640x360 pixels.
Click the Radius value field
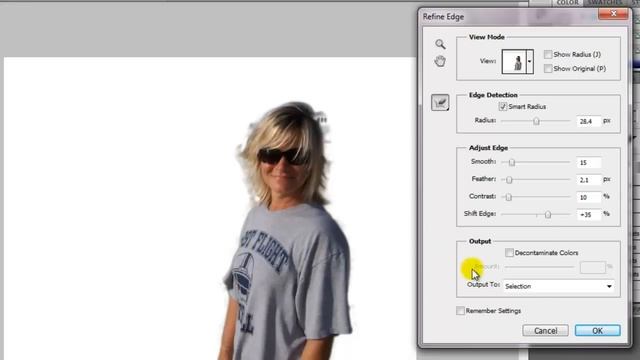[589, 121]
